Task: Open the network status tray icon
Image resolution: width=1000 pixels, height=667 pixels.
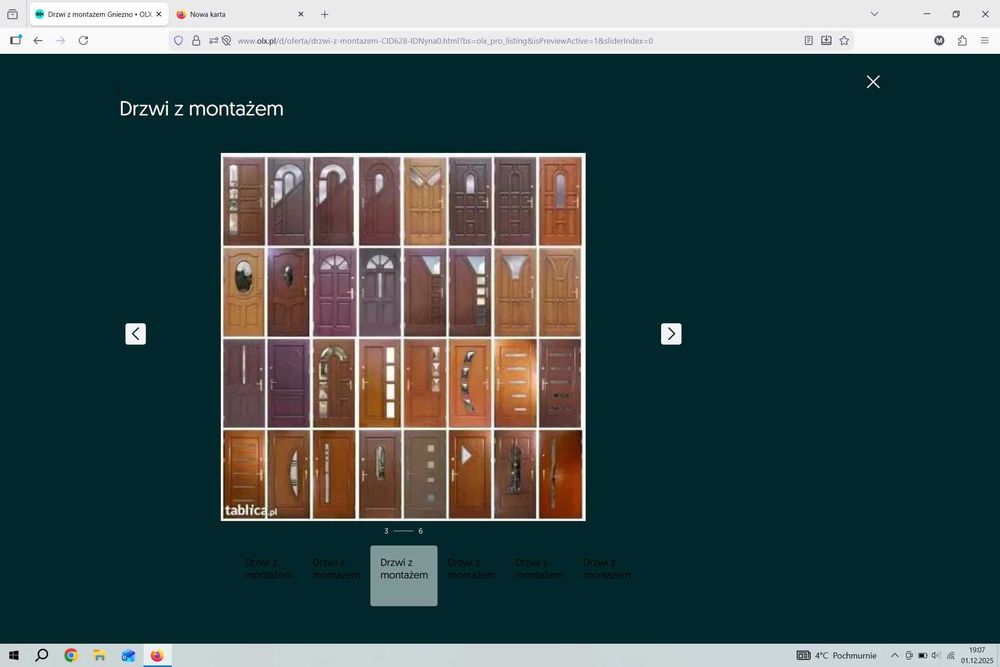Action: 950,656
